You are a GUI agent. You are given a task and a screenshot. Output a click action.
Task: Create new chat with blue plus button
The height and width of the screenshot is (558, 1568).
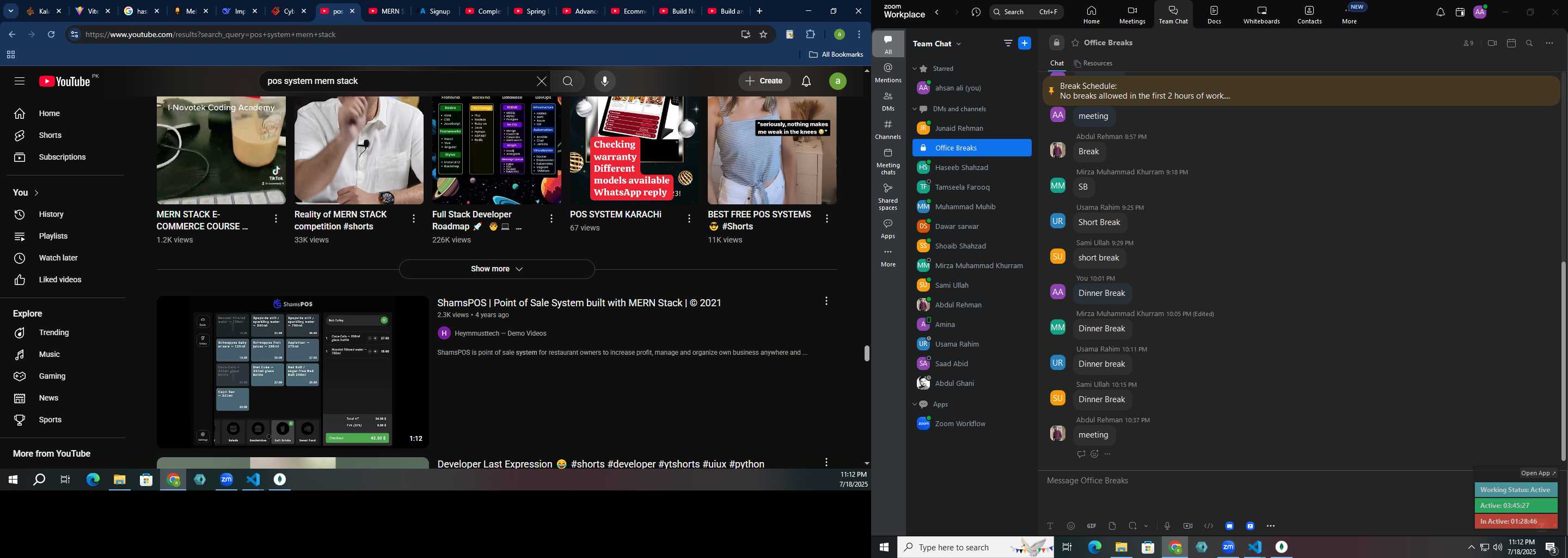pos(1025,43)
